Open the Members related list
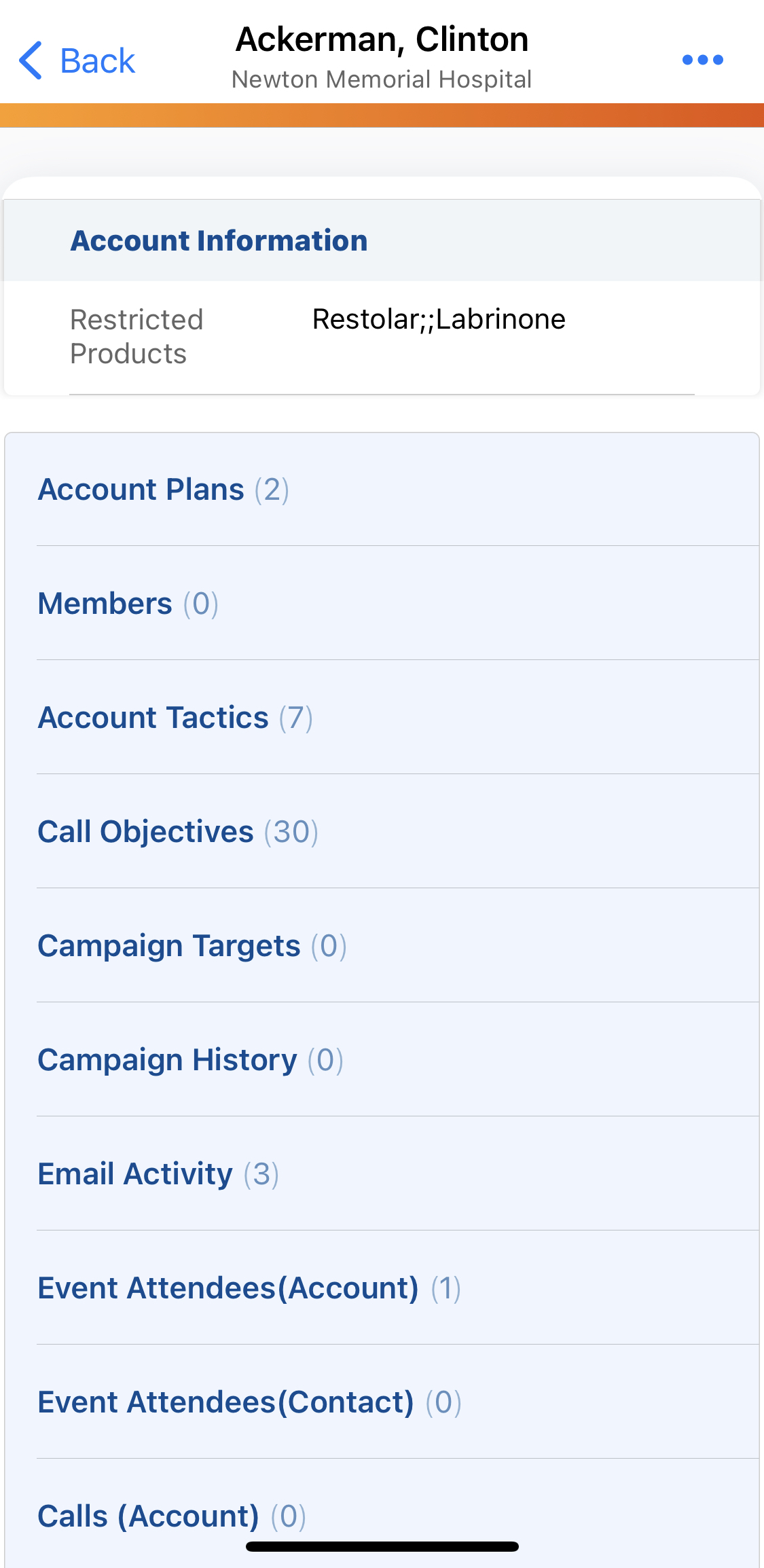Viewport: 764px width, 1568px height. pyautogui.click(x=128, y=604)
